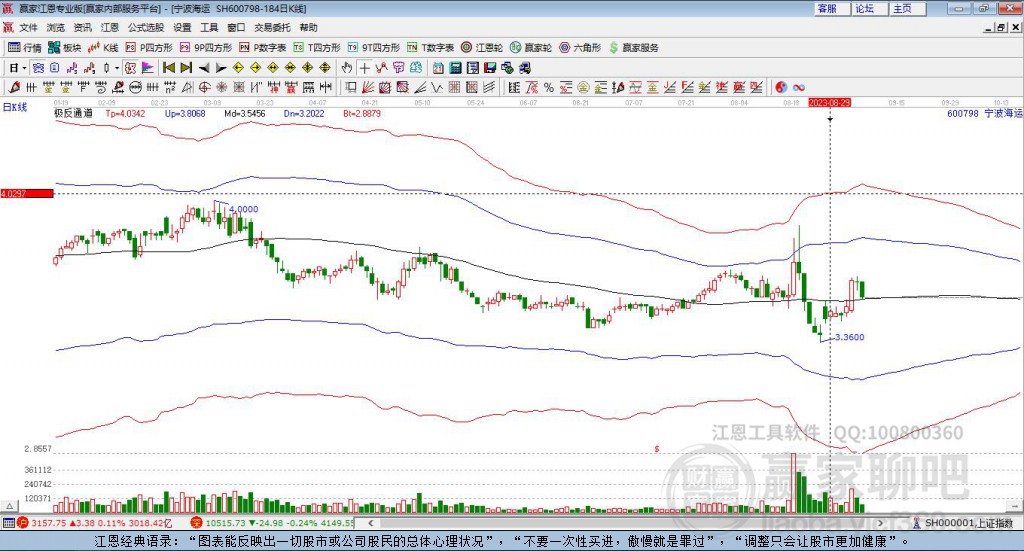Open the 资讯 menu
The image size is (1024, 551).
(x=82, y=27)
